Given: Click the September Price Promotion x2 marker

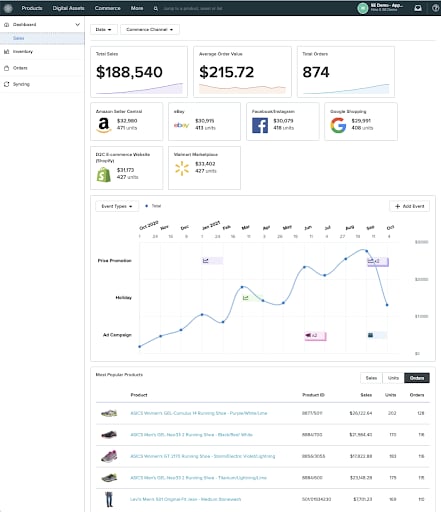Looking at the screenshot, I should 378,261.
